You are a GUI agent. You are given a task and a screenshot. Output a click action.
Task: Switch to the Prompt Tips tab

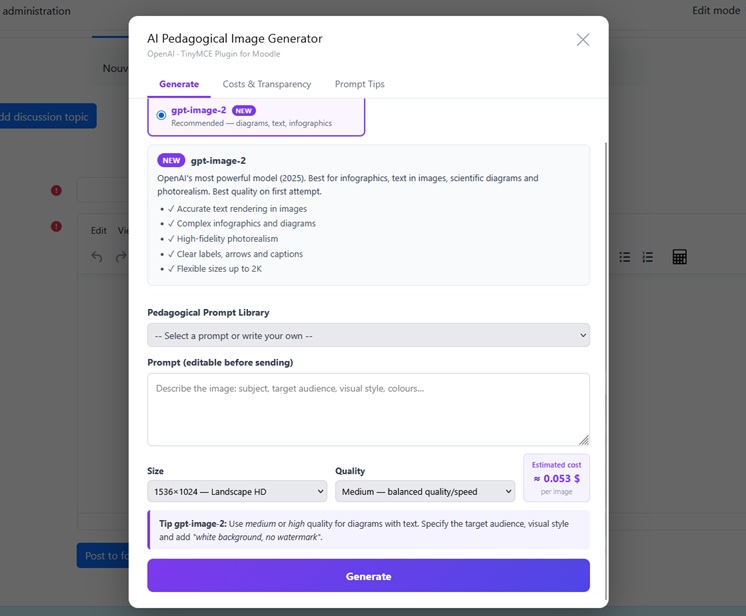pos(360,84)
